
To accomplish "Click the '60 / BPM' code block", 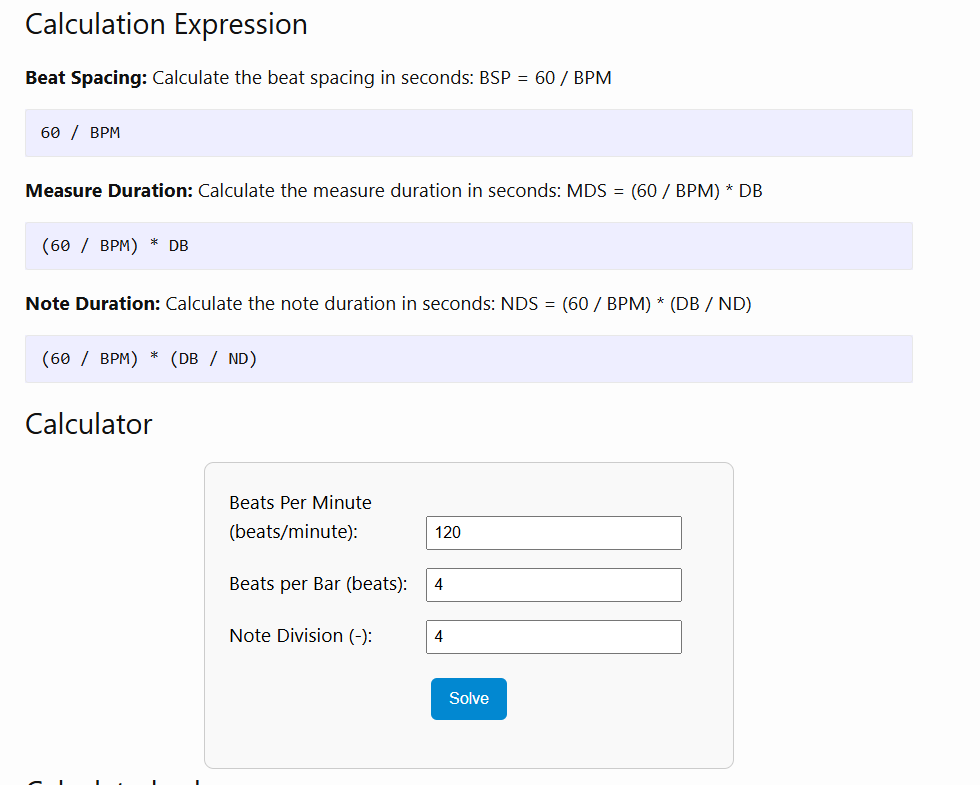I will 468,133.
